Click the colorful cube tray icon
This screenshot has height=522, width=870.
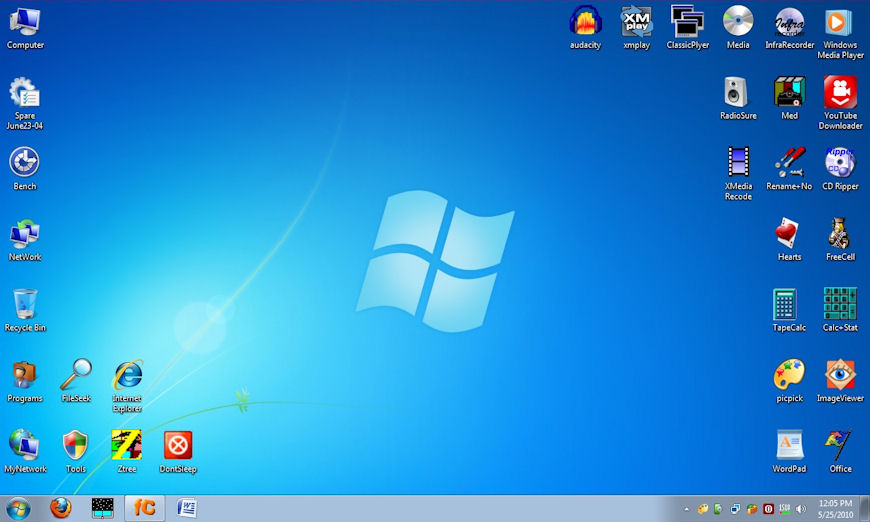click(x=752, y=509)
